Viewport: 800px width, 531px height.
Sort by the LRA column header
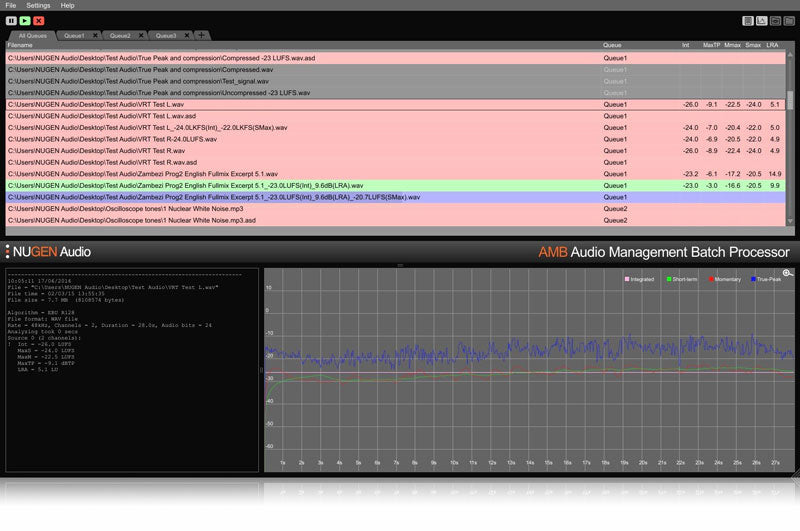click(x=772, y=45)
